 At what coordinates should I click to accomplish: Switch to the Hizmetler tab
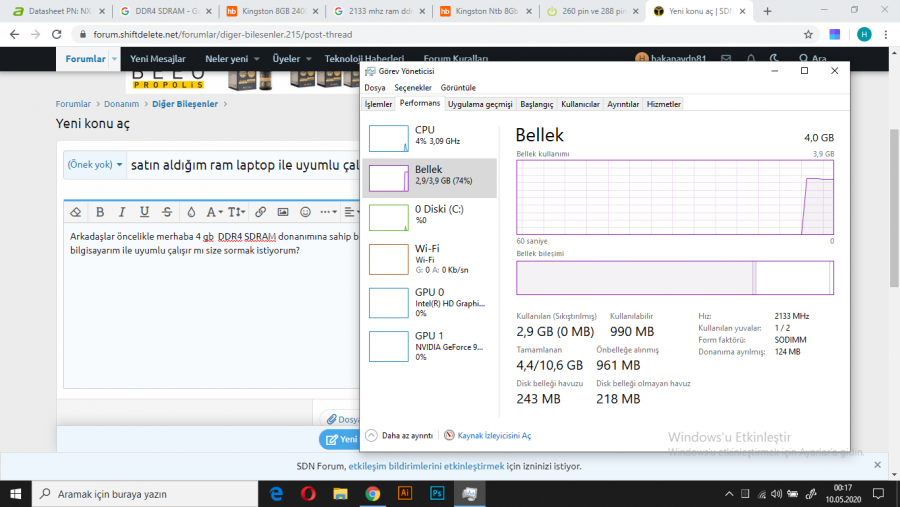point(664,105)
